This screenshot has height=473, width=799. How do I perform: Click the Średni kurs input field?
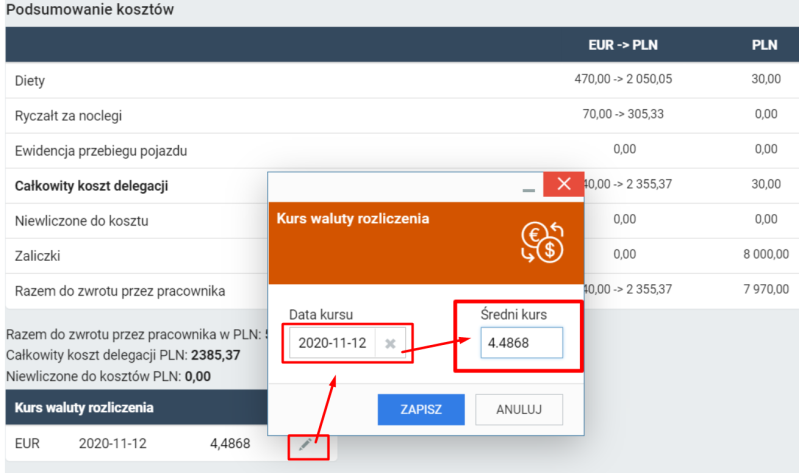[521, 343]
